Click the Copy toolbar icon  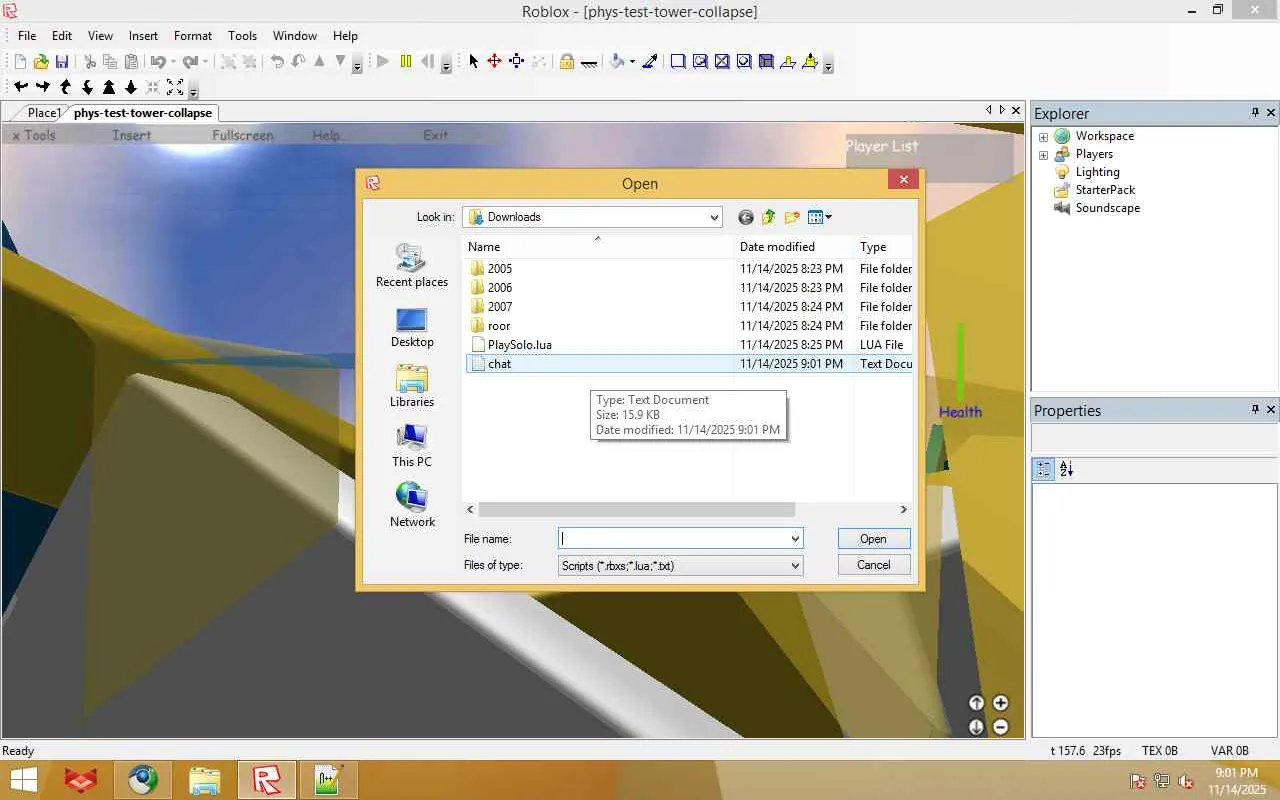(x=110, y=62)
